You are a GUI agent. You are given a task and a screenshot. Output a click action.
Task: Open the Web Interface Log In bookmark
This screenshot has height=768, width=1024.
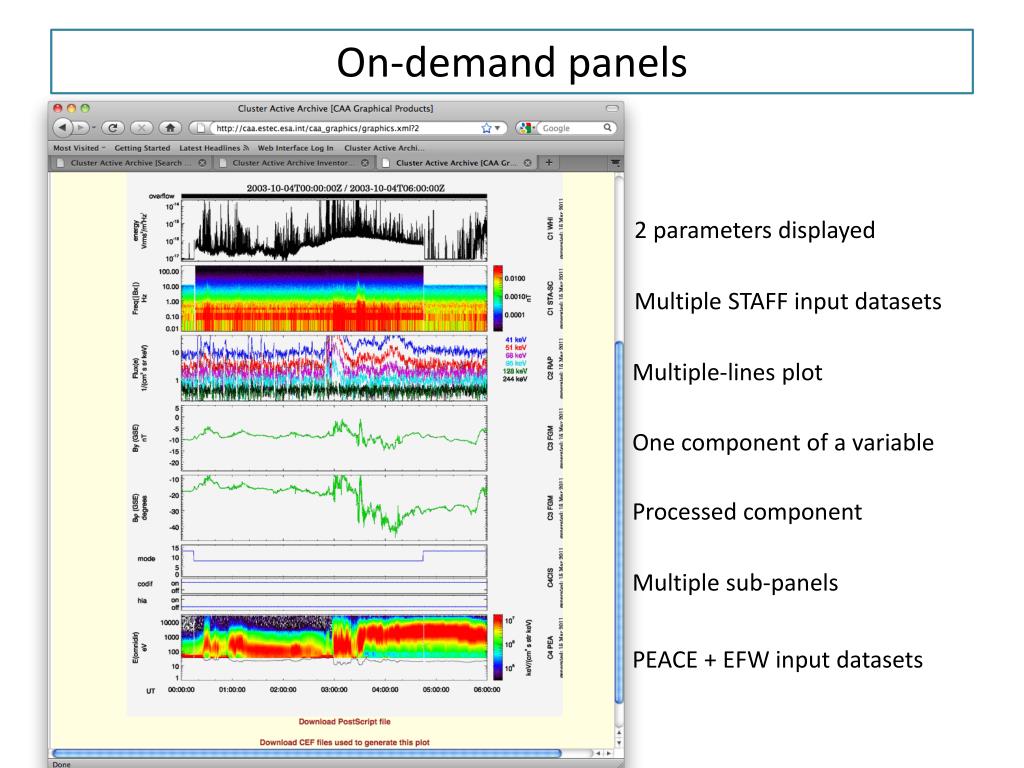295,148
